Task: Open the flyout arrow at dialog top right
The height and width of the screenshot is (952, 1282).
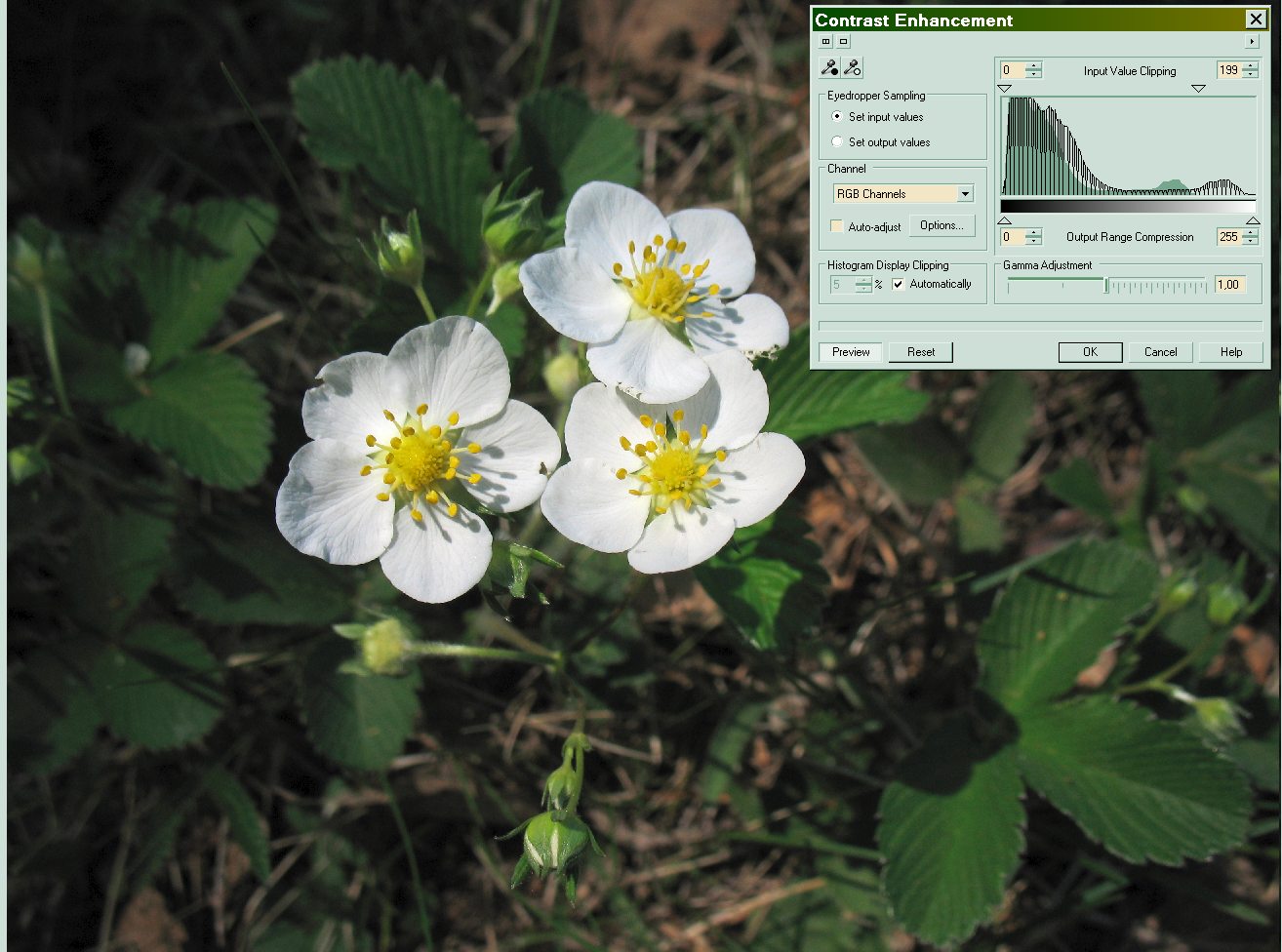Action: pos(1252,42)
